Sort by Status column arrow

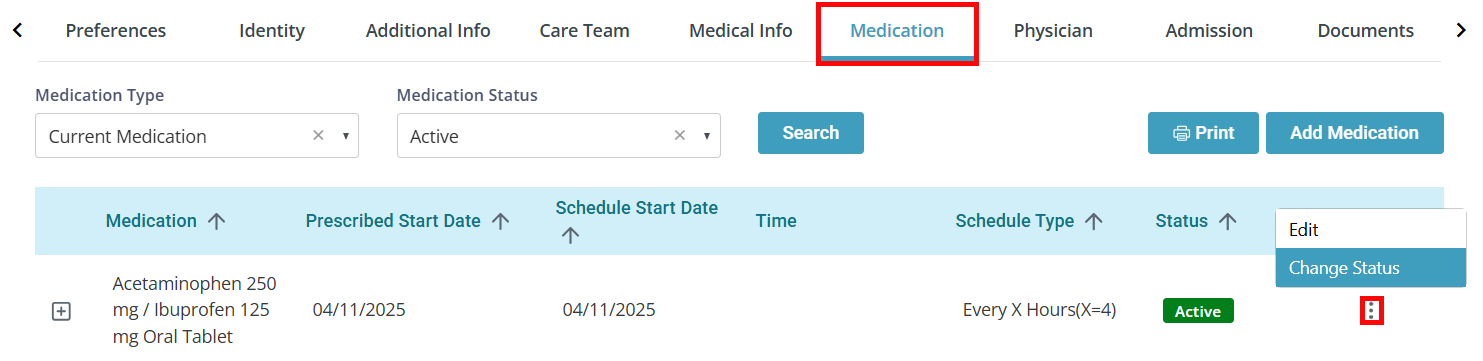(1227, 221)
